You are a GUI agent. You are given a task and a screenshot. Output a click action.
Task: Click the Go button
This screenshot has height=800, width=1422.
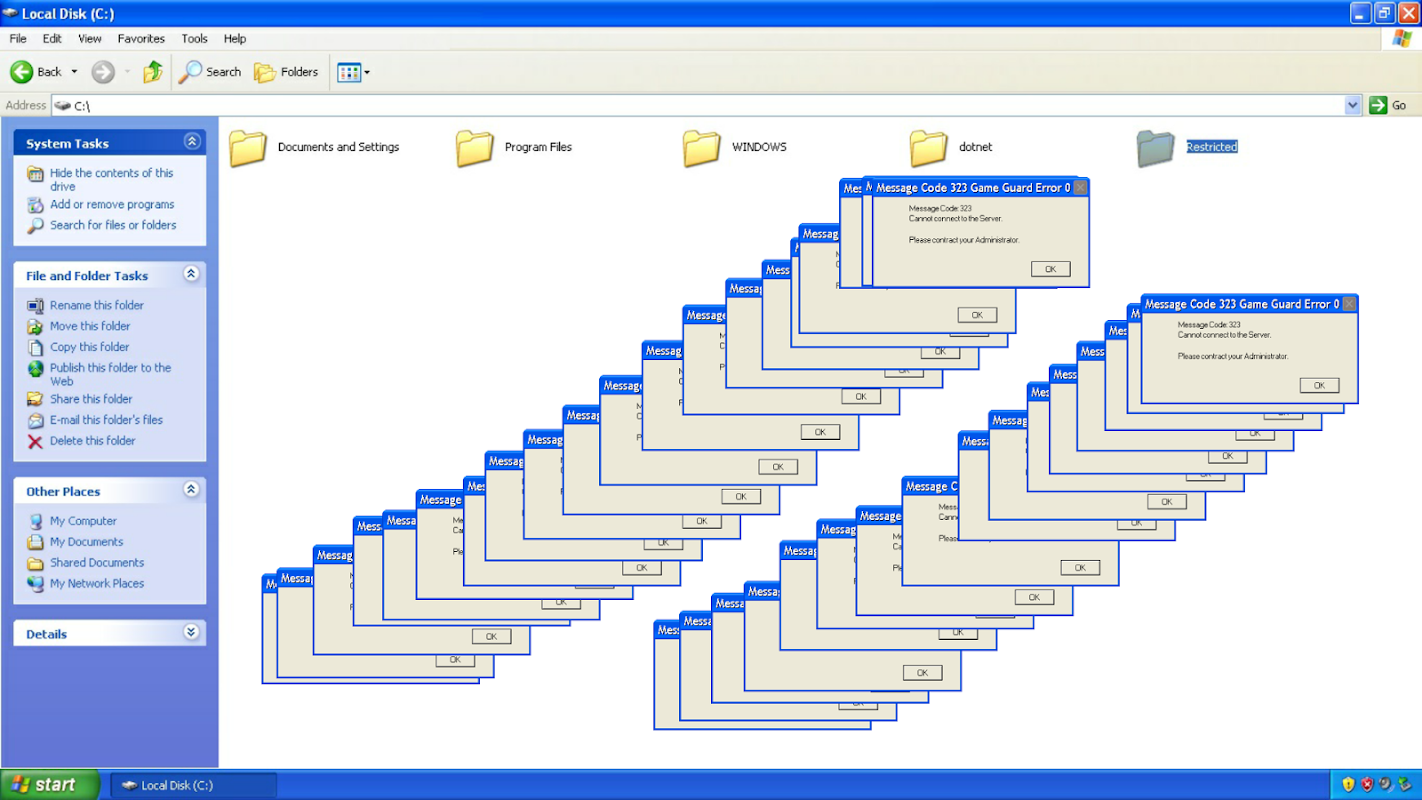coord(1389,105)
